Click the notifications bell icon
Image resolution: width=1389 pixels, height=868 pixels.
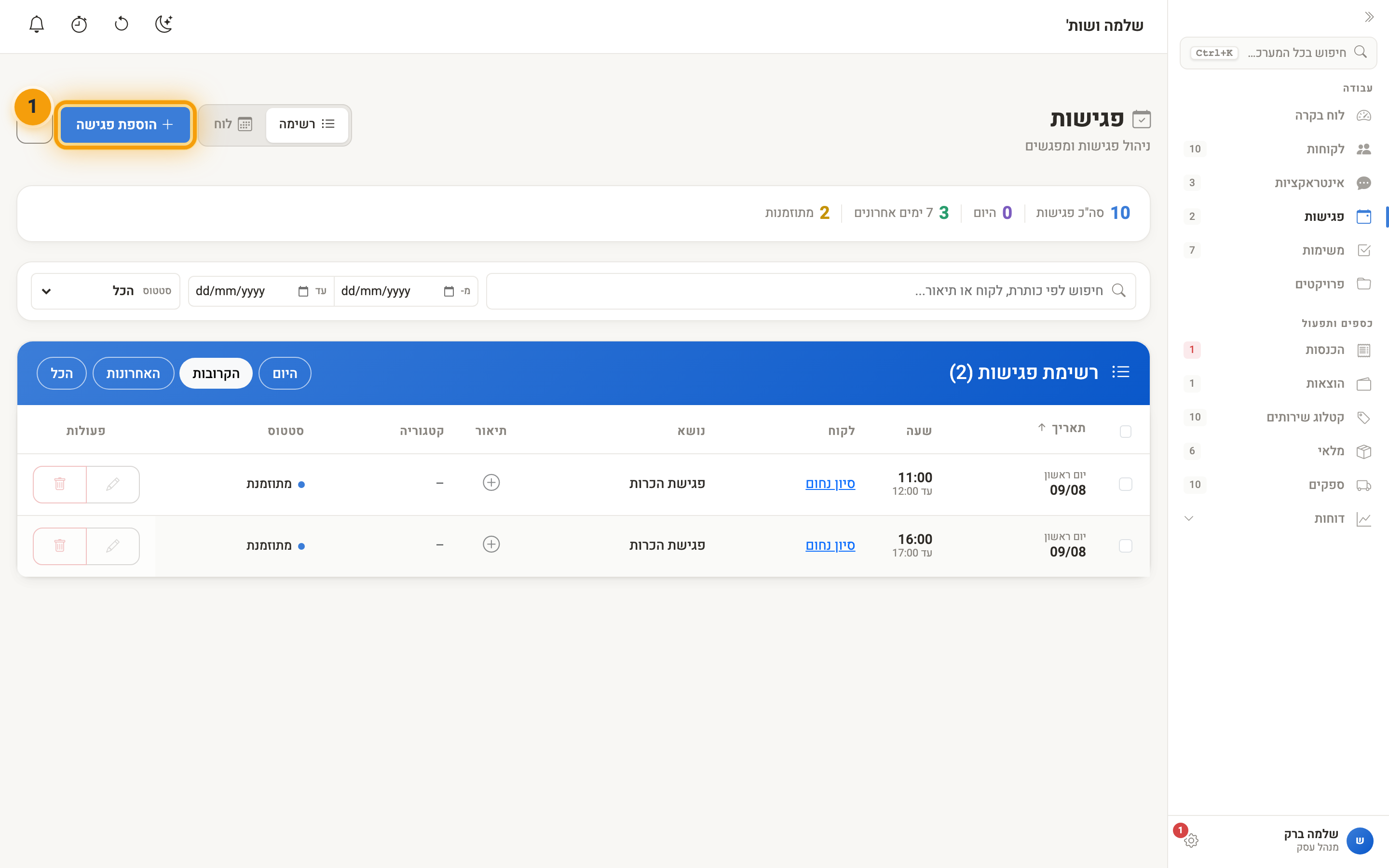coord(37,24)
